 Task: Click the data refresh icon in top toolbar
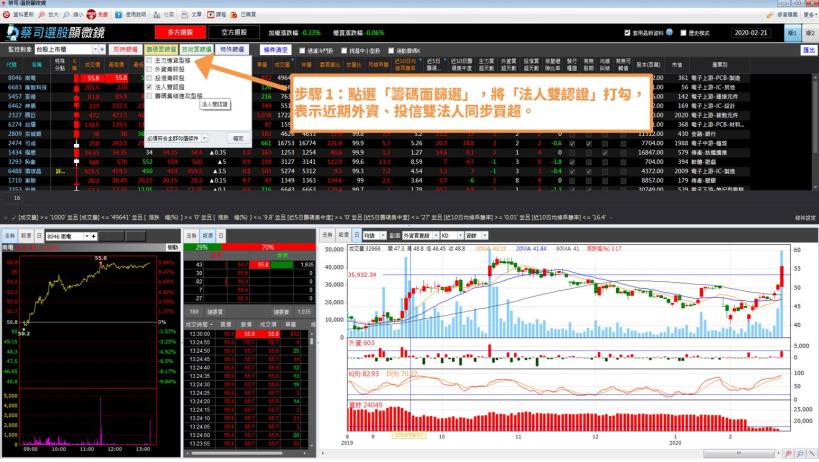click(6, 15)
